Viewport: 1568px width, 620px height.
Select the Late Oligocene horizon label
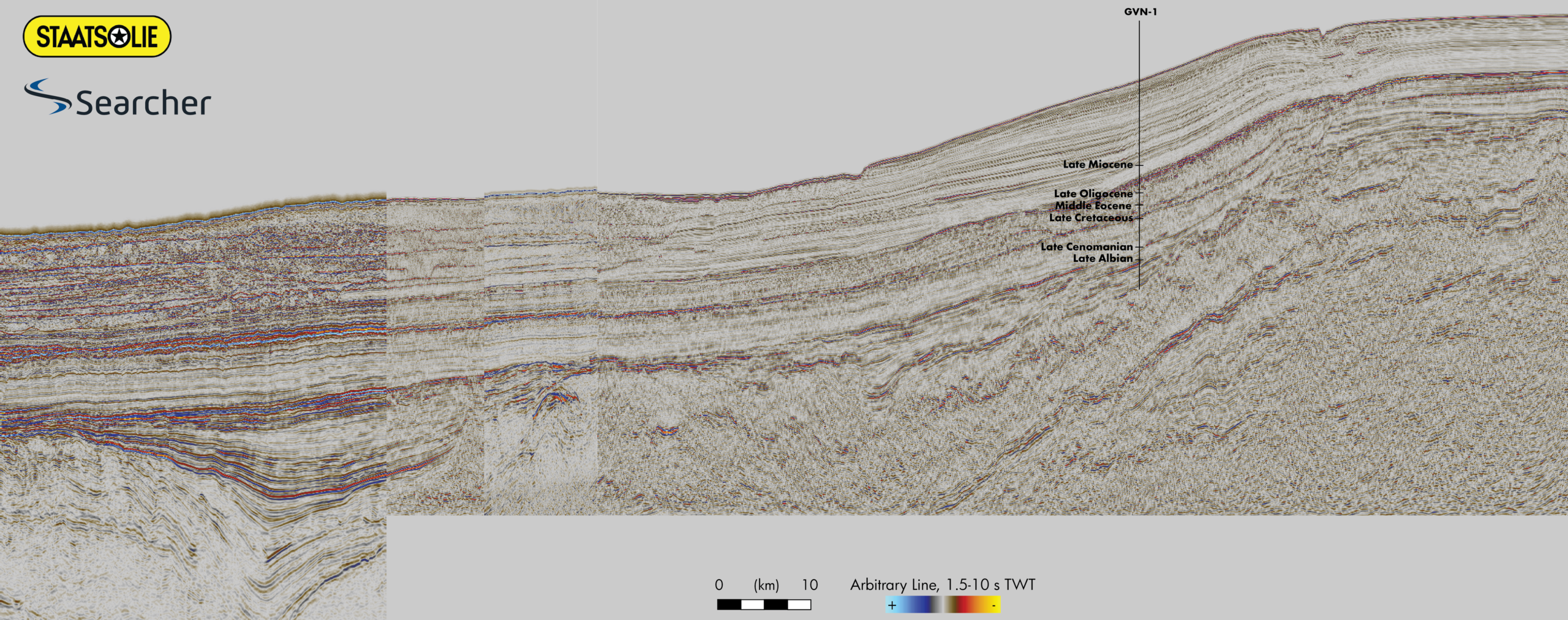[x=1093, y=193]
